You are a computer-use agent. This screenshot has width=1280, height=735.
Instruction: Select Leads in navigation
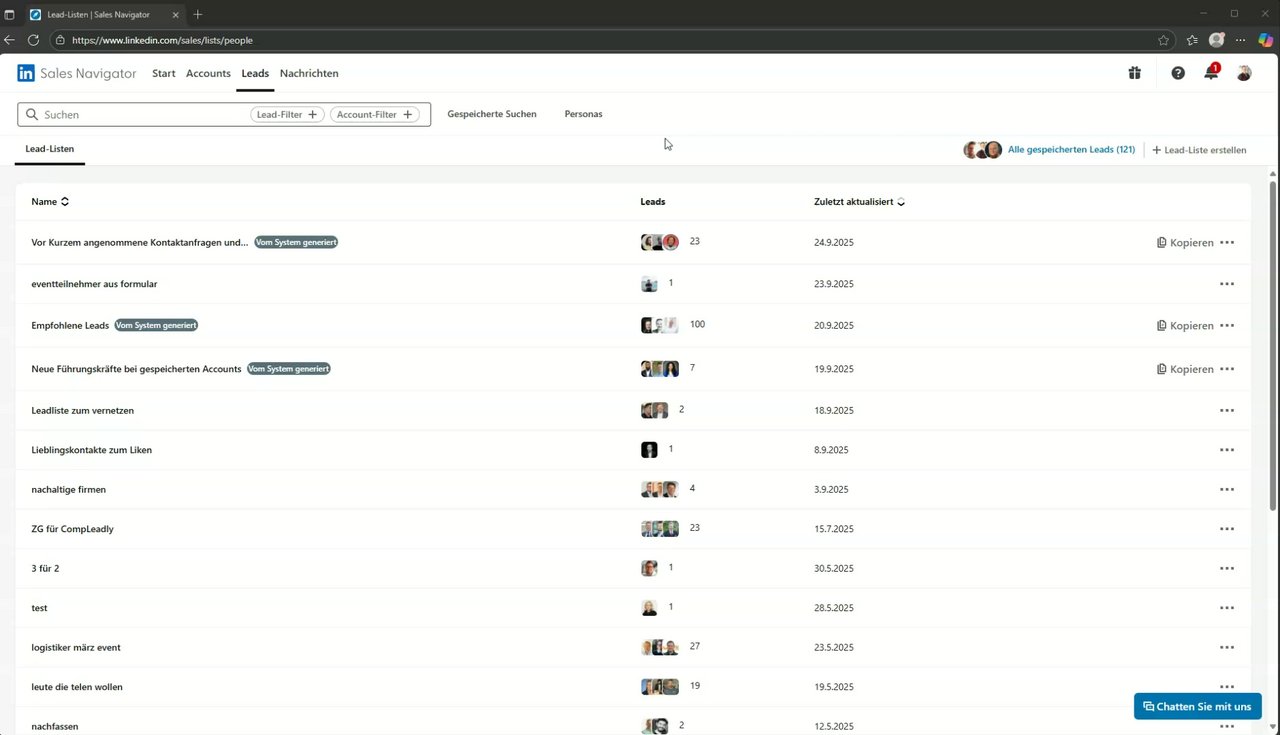pos(255,73)
